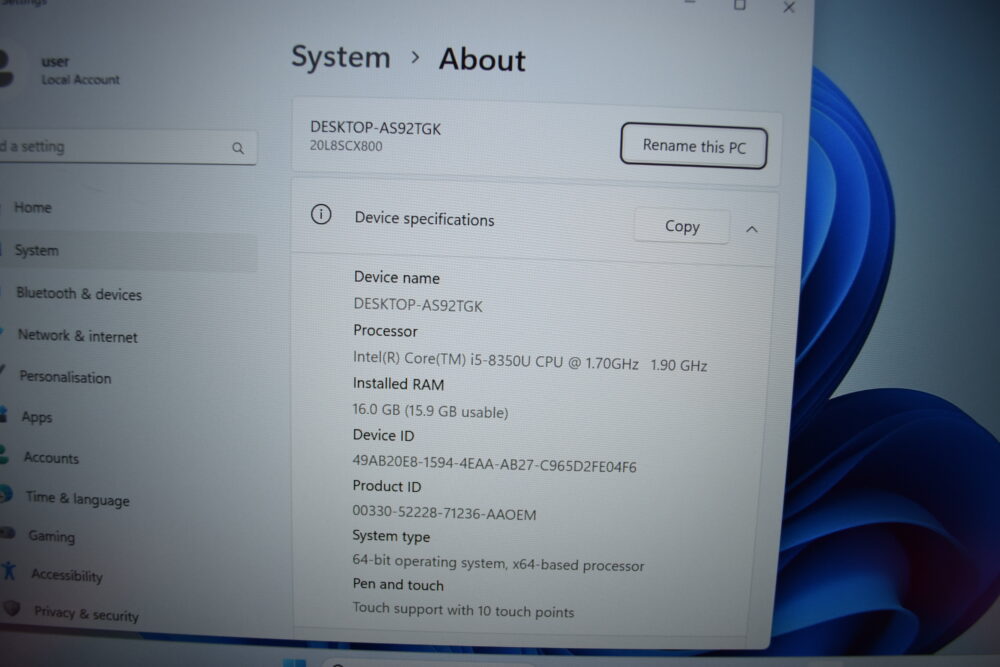1000x667 pixels.
Task: Click the search magnifier icon
Action: pos(238,149)
